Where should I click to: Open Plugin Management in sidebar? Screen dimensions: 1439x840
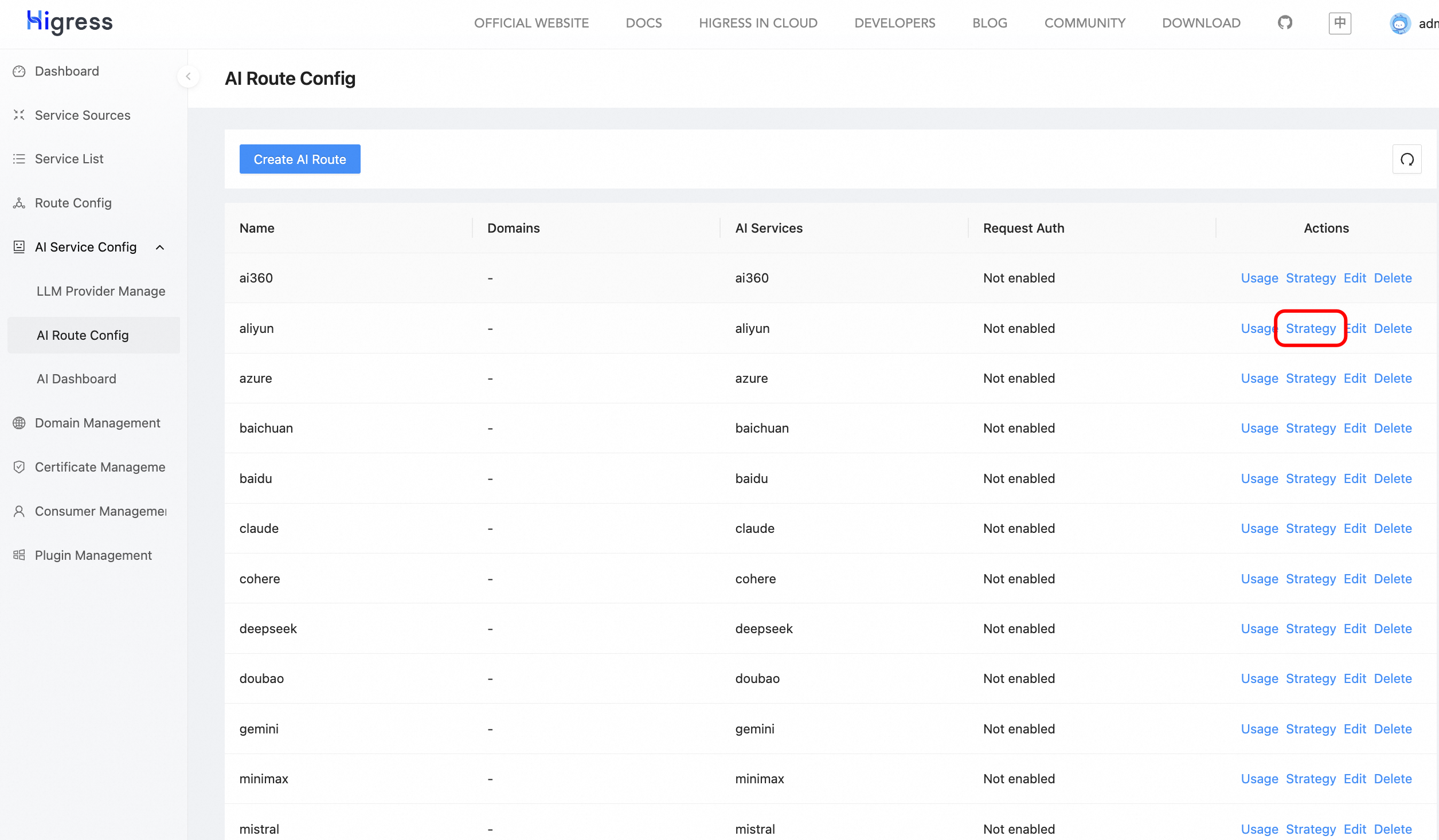[x=93, y=555]
